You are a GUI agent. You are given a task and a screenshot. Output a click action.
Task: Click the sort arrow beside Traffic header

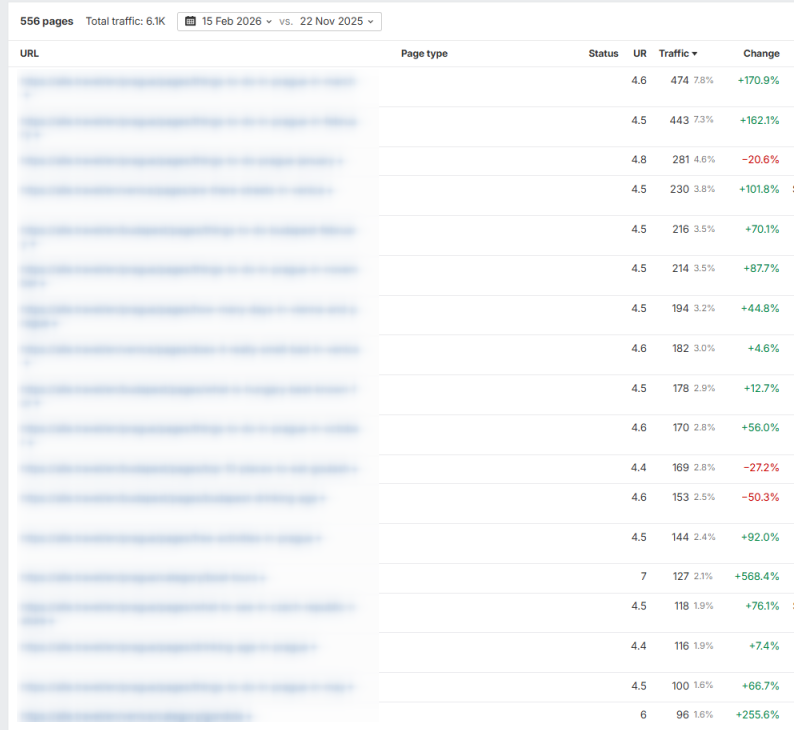(695, 54)
